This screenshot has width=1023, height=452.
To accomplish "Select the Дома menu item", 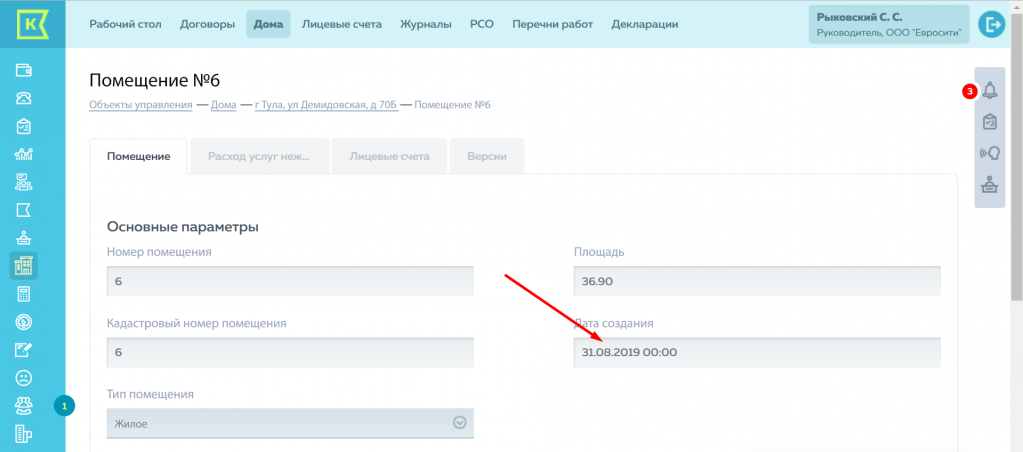I will coord(268,25).
